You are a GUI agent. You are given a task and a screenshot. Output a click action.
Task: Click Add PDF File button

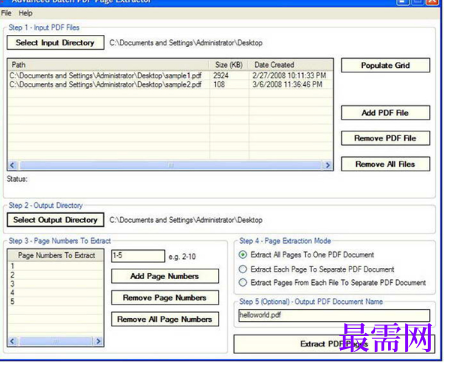pyautogui.click(x=385, y=113)
